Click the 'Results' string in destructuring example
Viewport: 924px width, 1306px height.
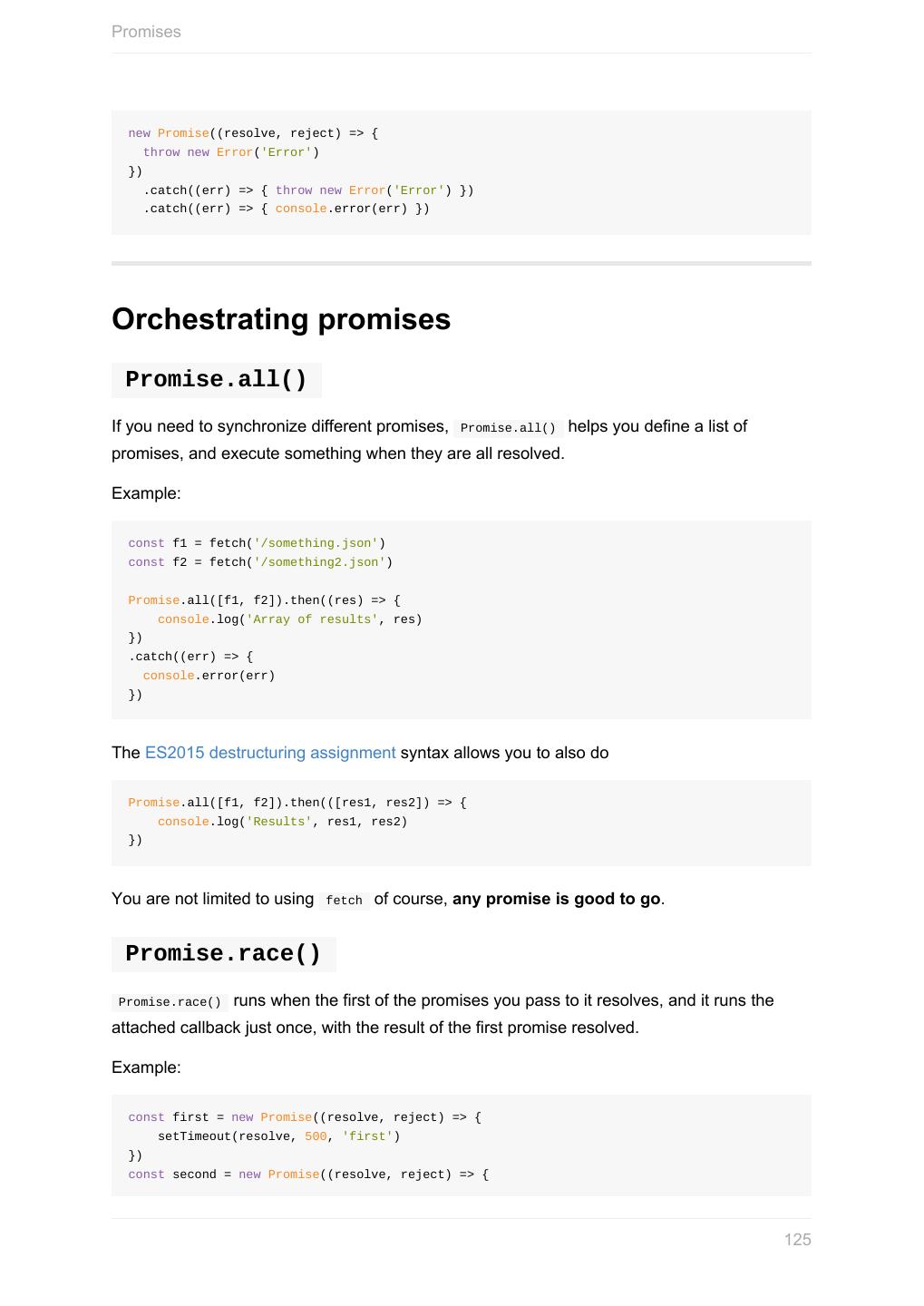[x=279, y=822]
